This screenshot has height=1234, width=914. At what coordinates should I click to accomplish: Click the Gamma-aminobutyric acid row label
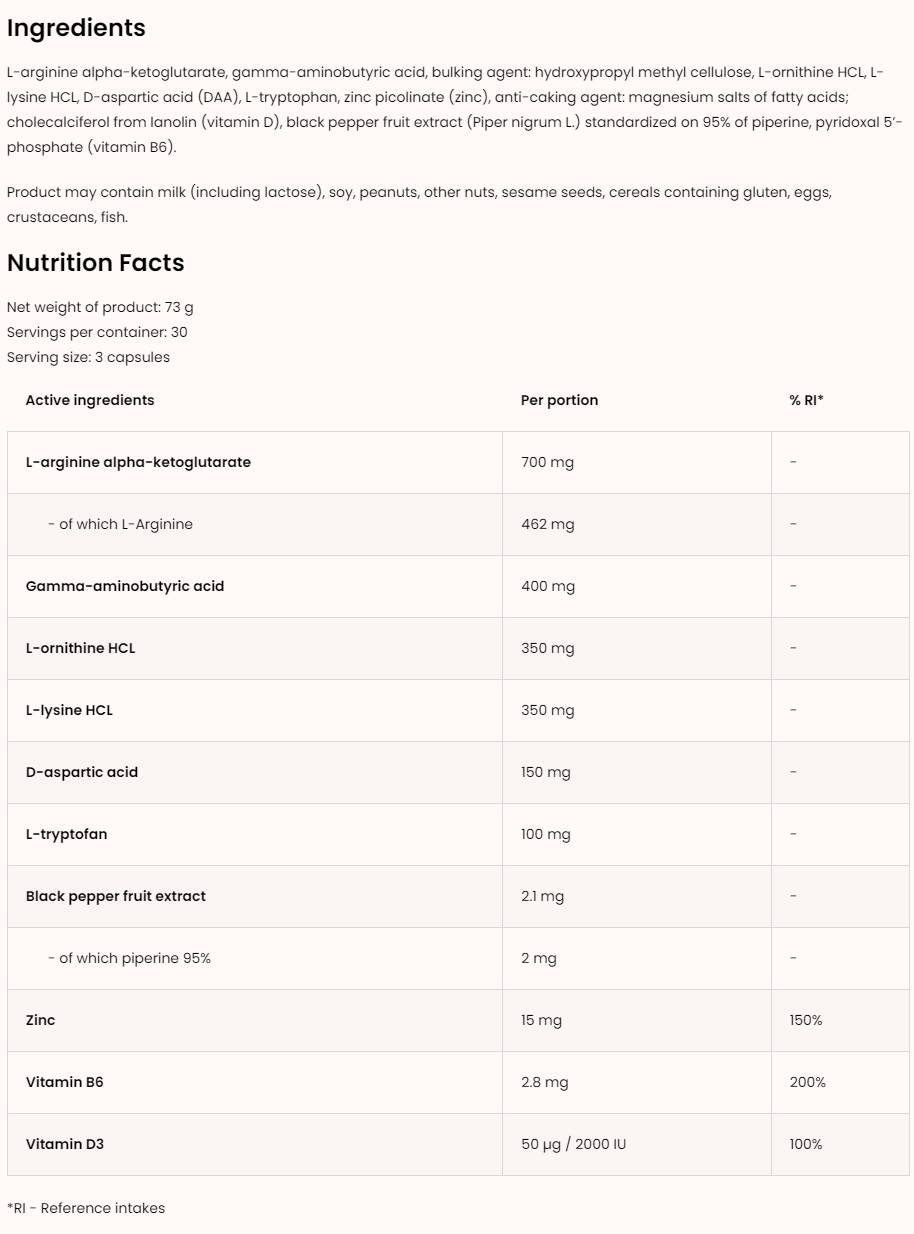pyautogui.click(x=124, y=586)
